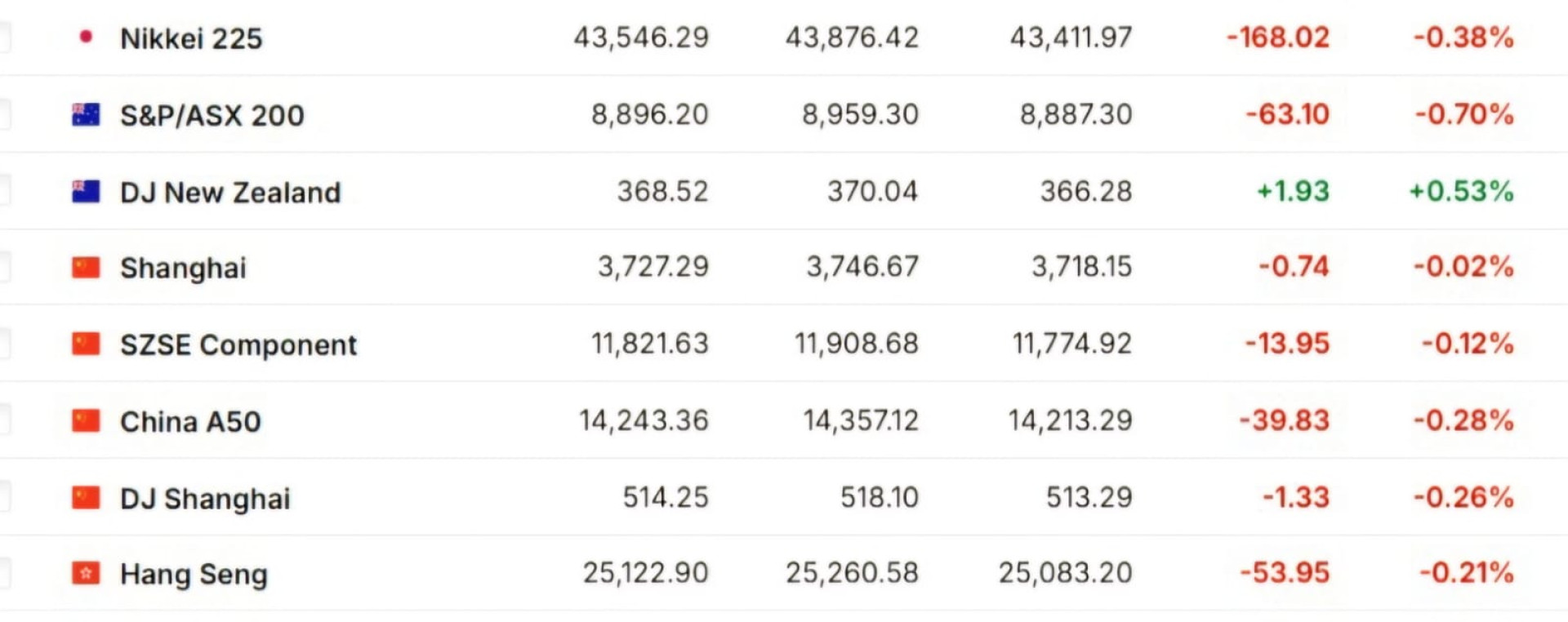Open the Nikkei 225 index link
Viewport: 1568px width, 622px height.
tap(191, 38)
